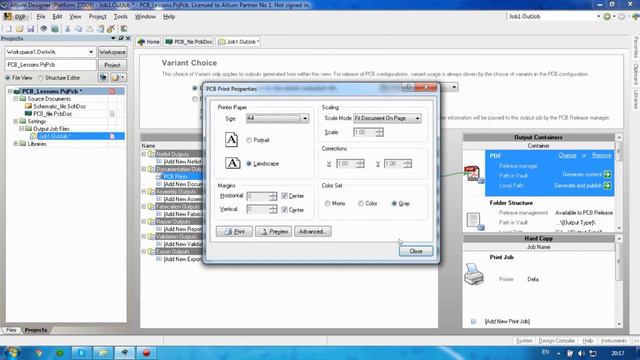
Task: Switch to the PCB_file.PcbDoc tab
Action: [189, 42]
